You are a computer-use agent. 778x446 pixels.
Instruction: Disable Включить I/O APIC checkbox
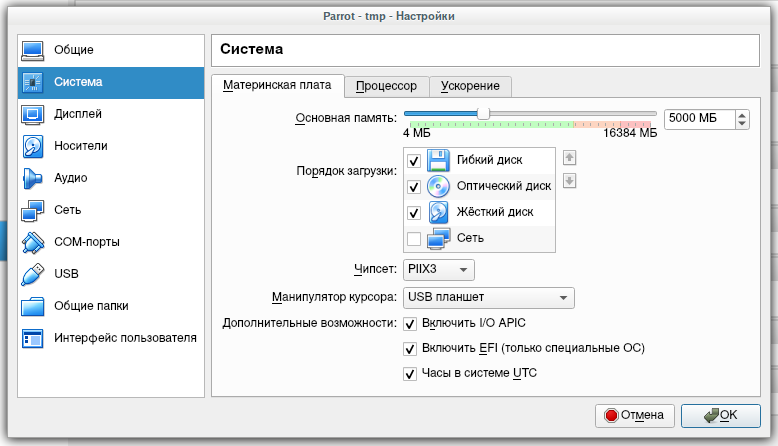pos(409,324)
